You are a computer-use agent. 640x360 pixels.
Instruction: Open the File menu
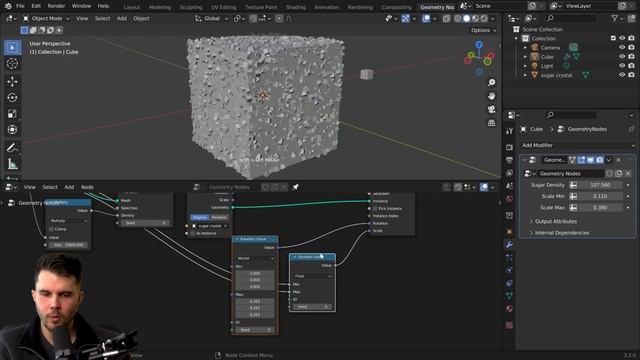point(20,6)
